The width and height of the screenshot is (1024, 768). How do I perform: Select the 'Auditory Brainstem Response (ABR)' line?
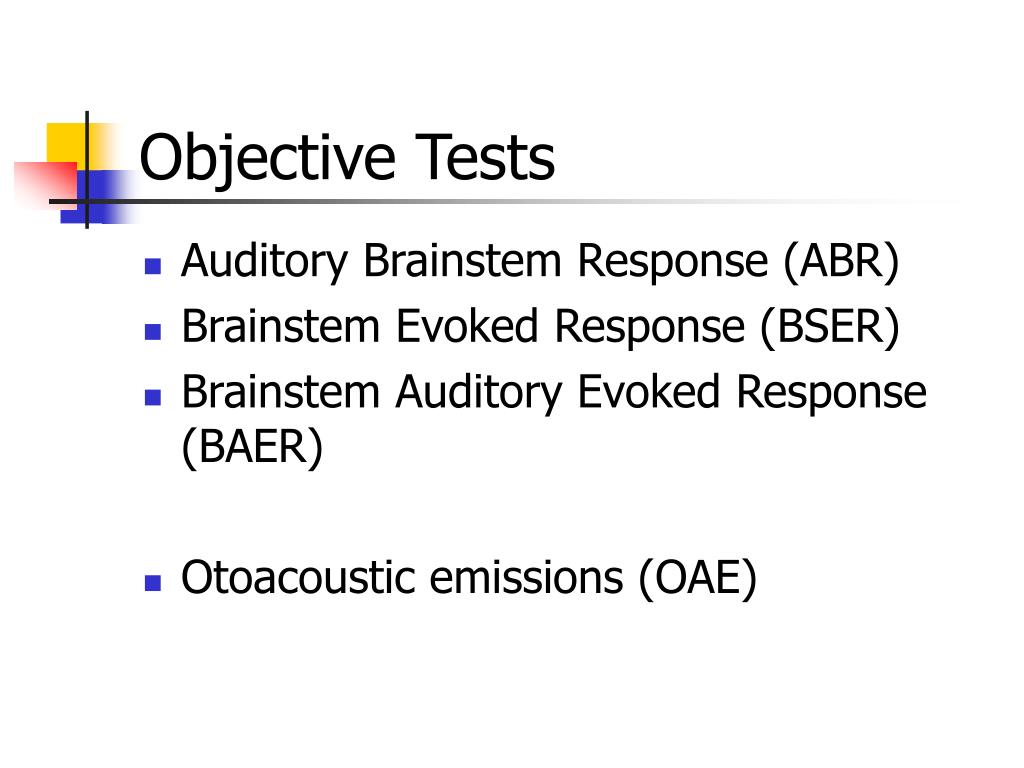[540, 262]
